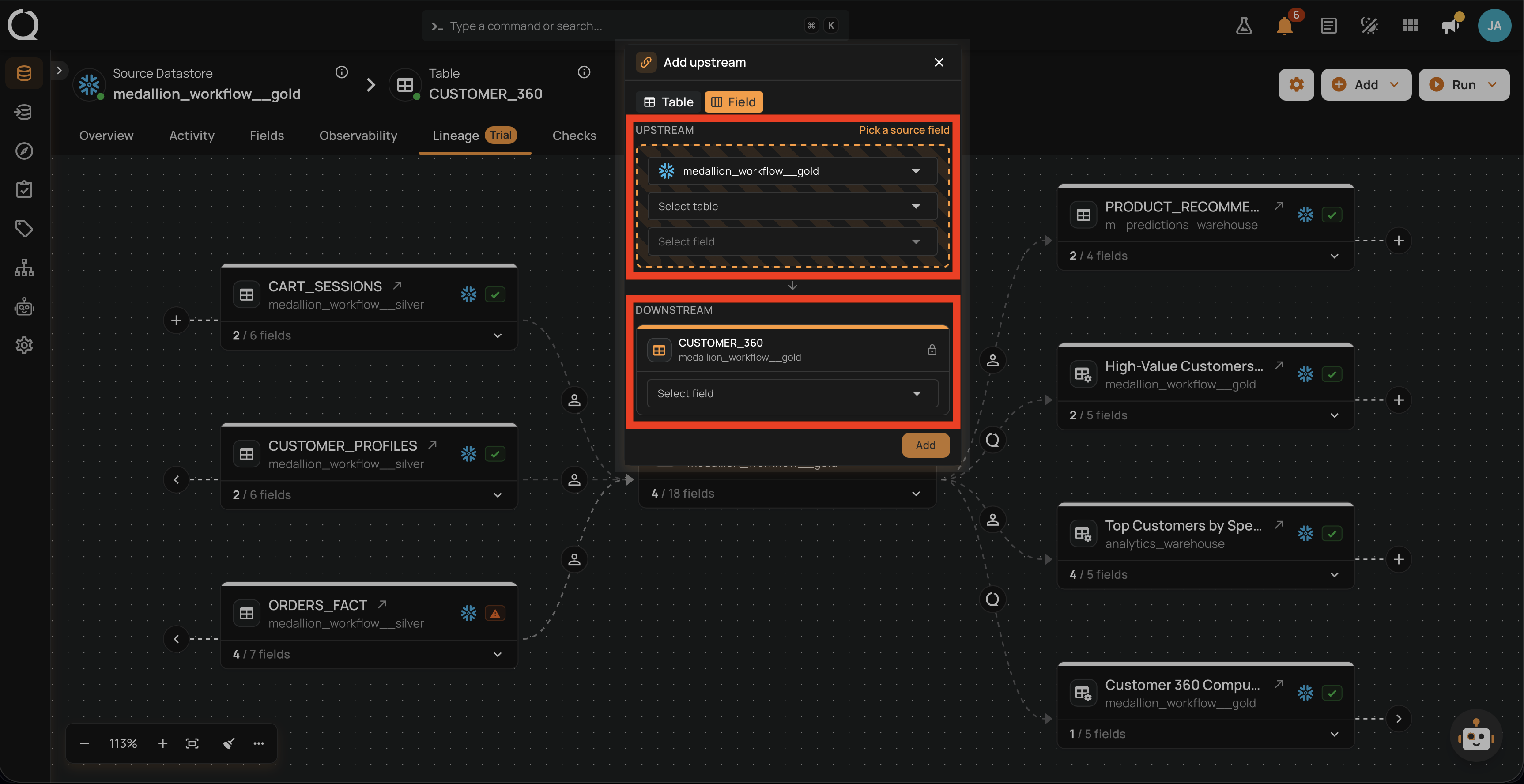Zoom out of the lineage canvas

coord(84,744)
